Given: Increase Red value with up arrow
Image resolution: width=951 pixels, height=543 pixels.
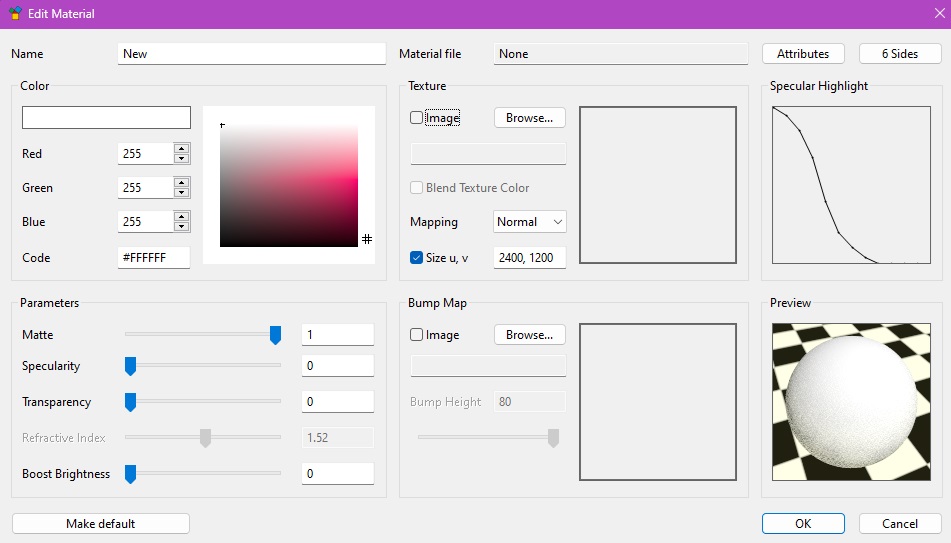Looking at the screenshot, I should 181,148.
